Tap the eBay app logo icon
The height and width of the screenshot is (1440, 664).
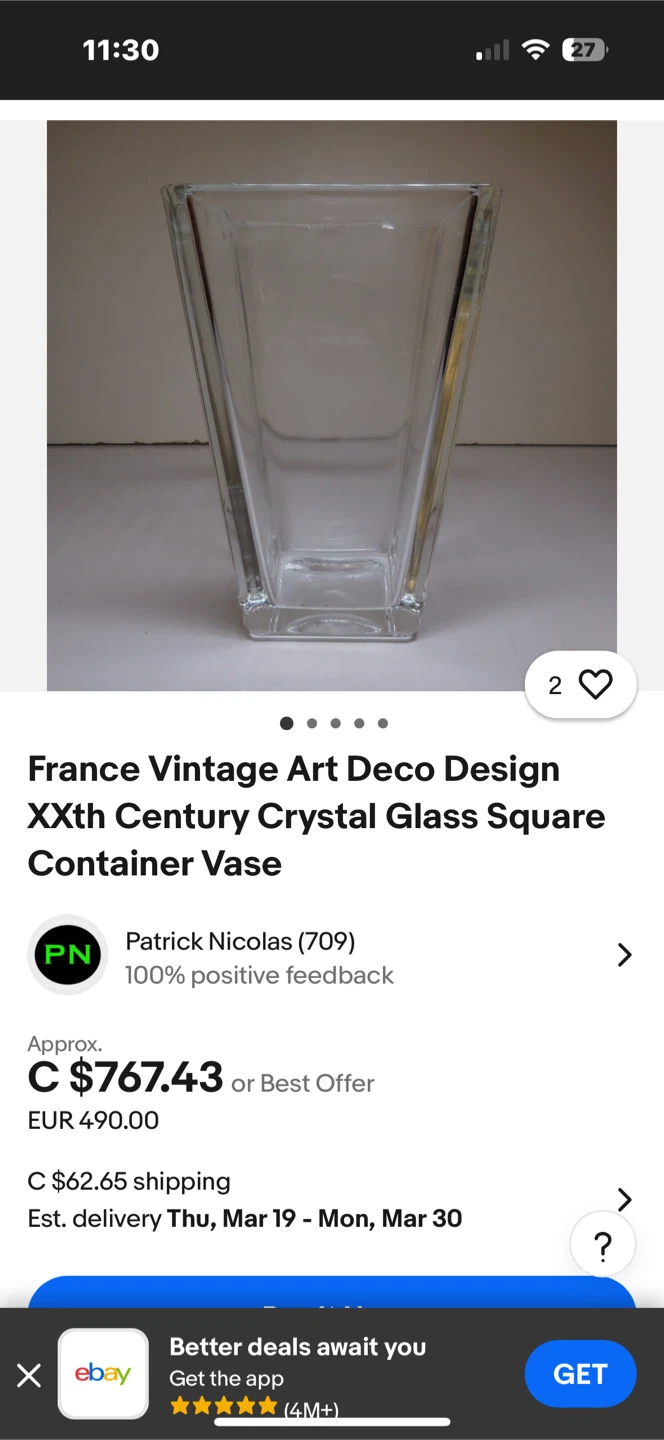(103, 1374)
